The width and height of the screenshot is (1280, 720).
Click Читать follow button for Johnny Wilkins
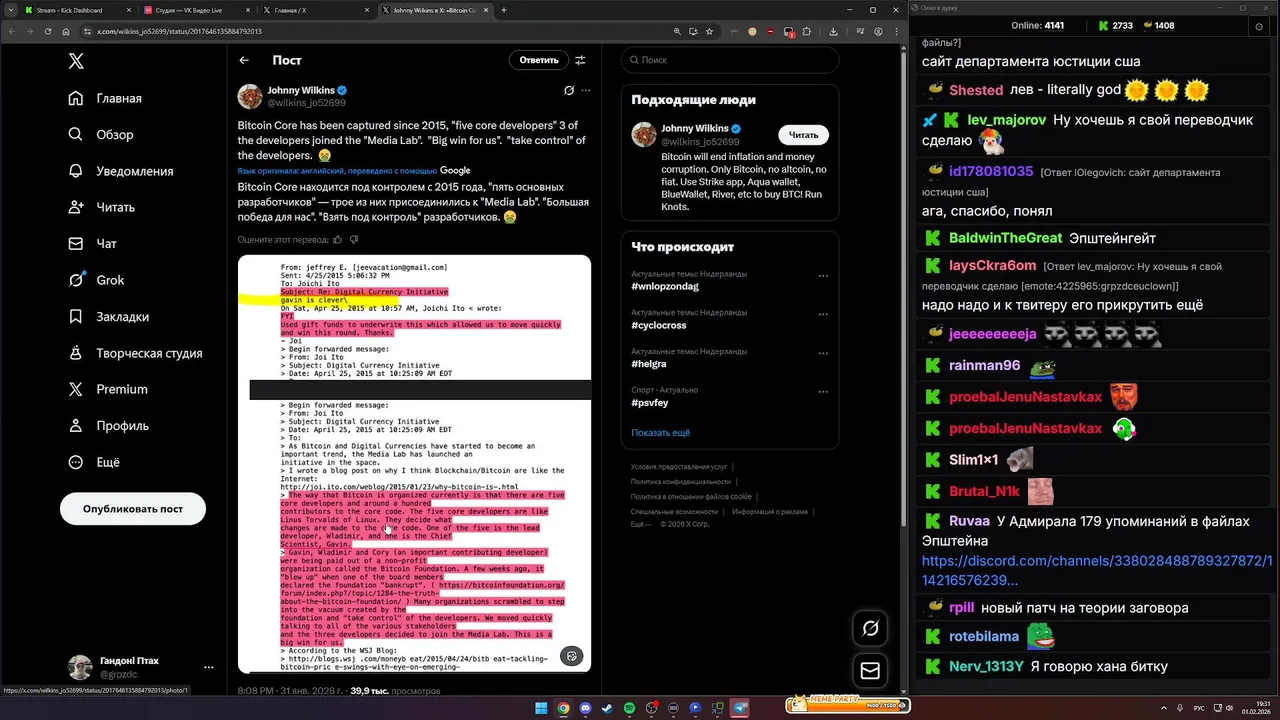coord(803,135)
